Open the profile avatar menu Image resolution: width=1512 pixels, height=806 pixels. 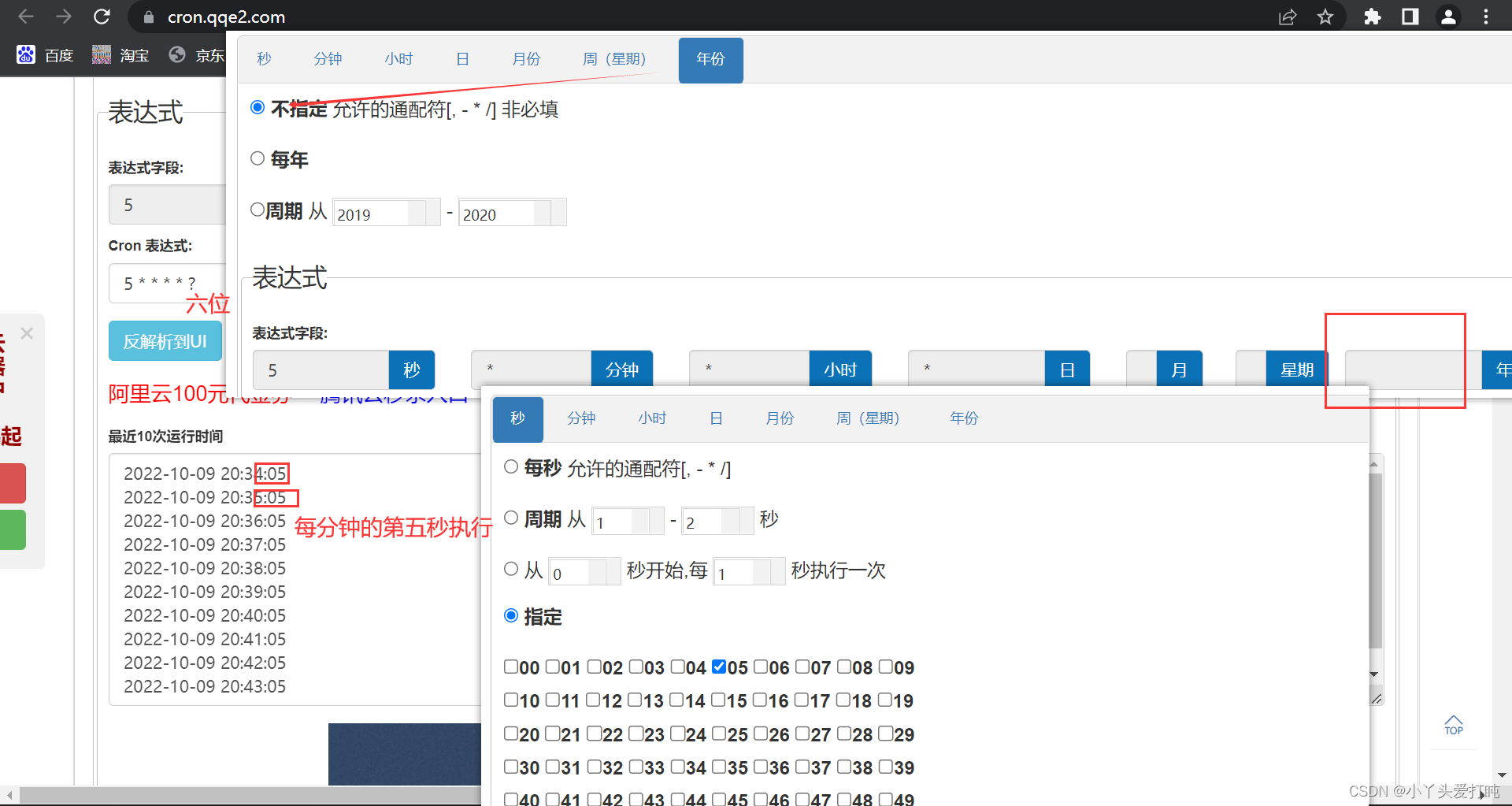(x=1448, y=17)
